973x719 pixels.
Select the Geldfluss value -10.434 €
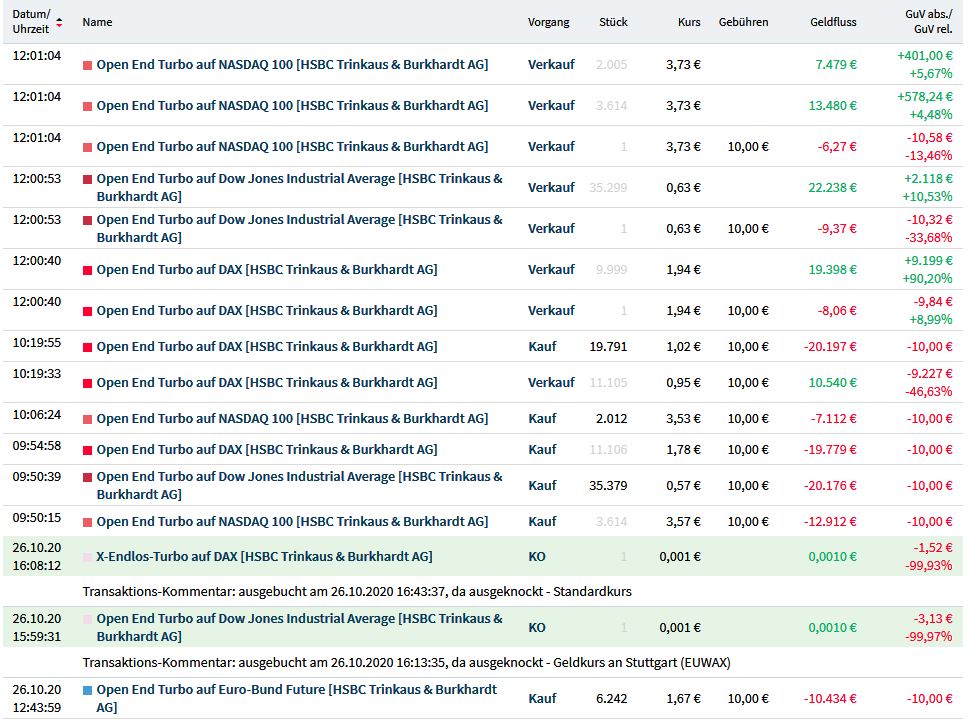coord(830,698)
